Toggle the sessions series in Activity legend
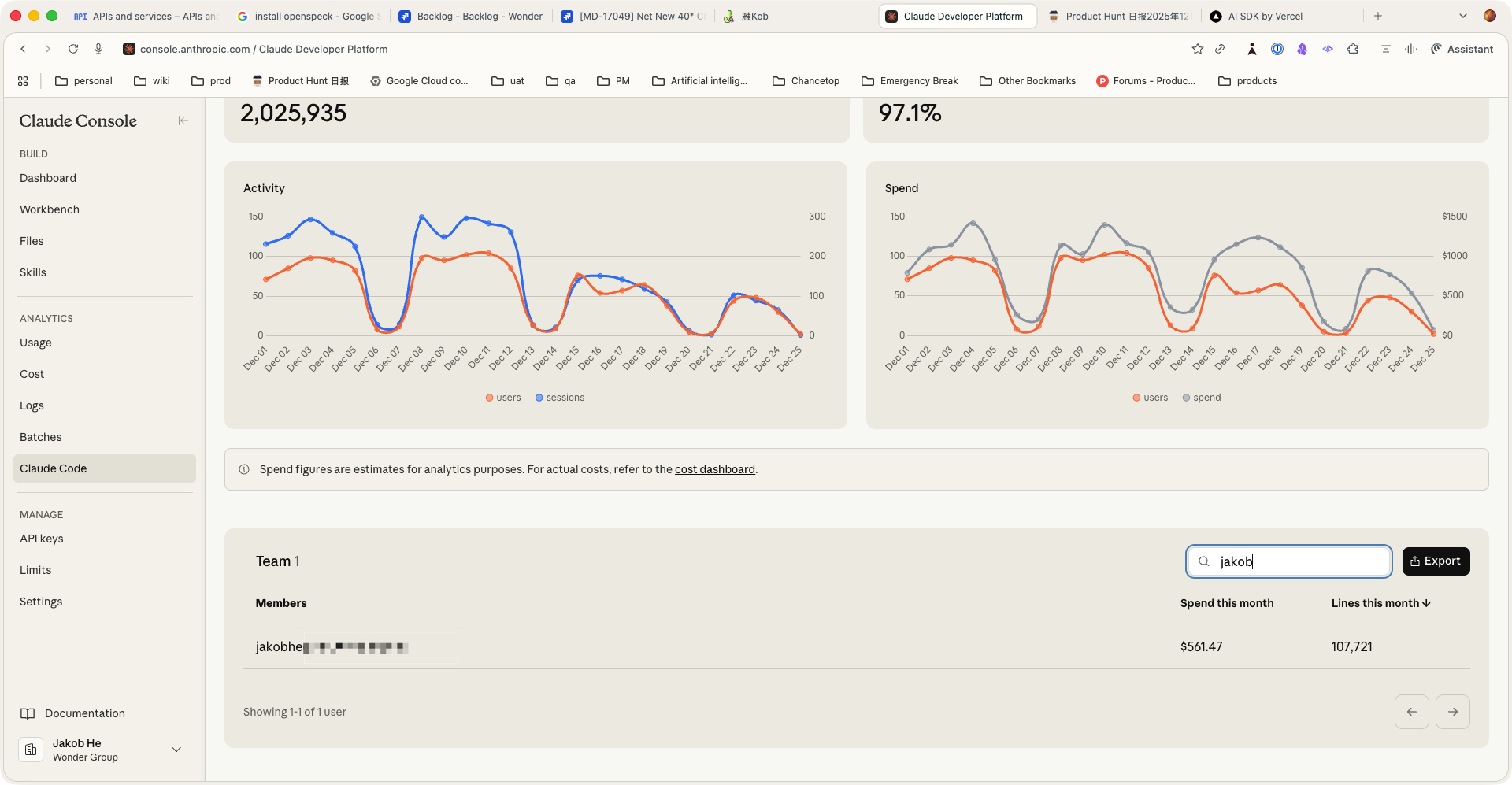This screenshot has height=785, width=1512. coord(560,398)
